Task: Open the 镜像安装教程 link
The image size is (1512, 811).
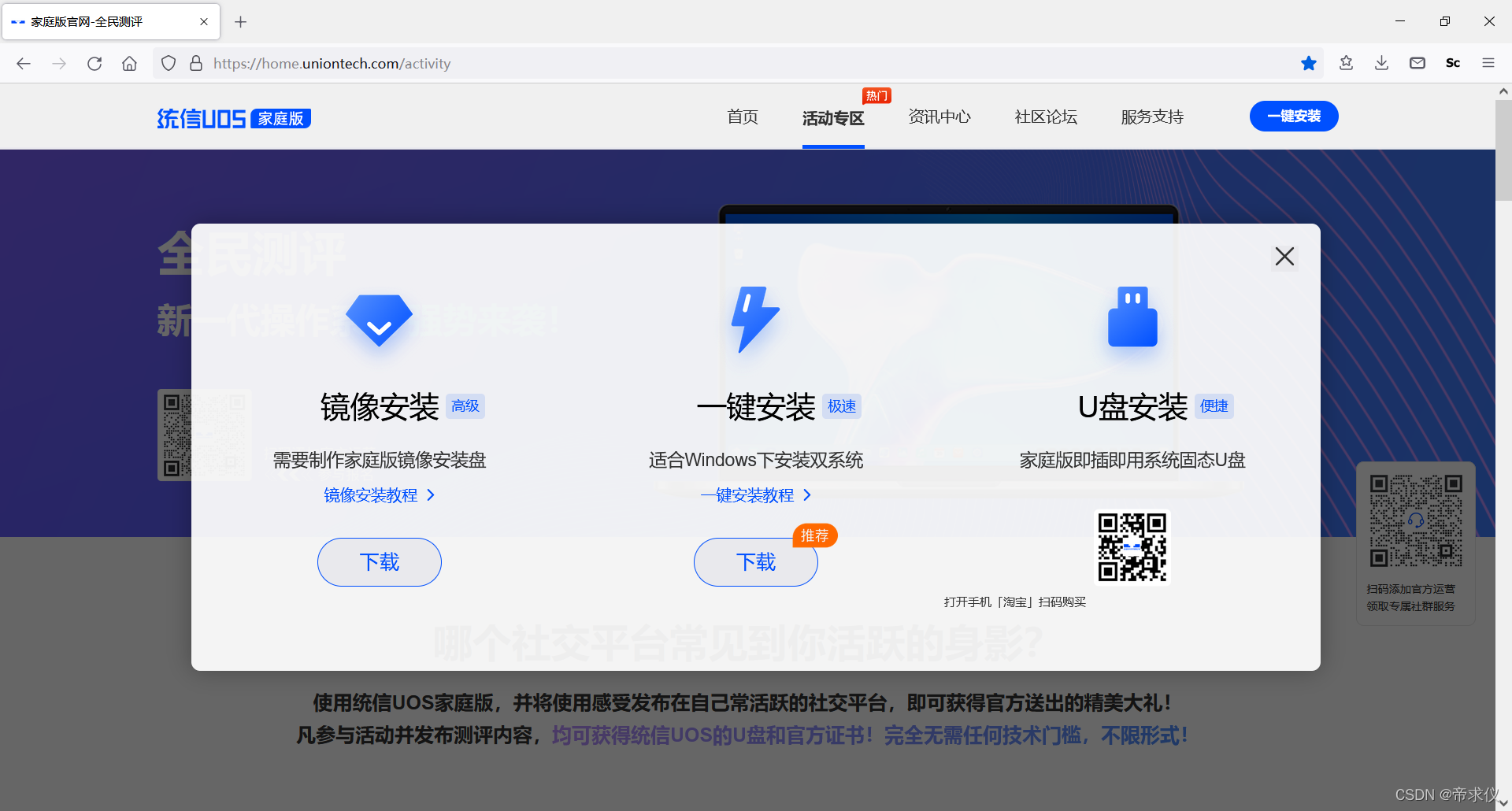Action: [379, 495]
